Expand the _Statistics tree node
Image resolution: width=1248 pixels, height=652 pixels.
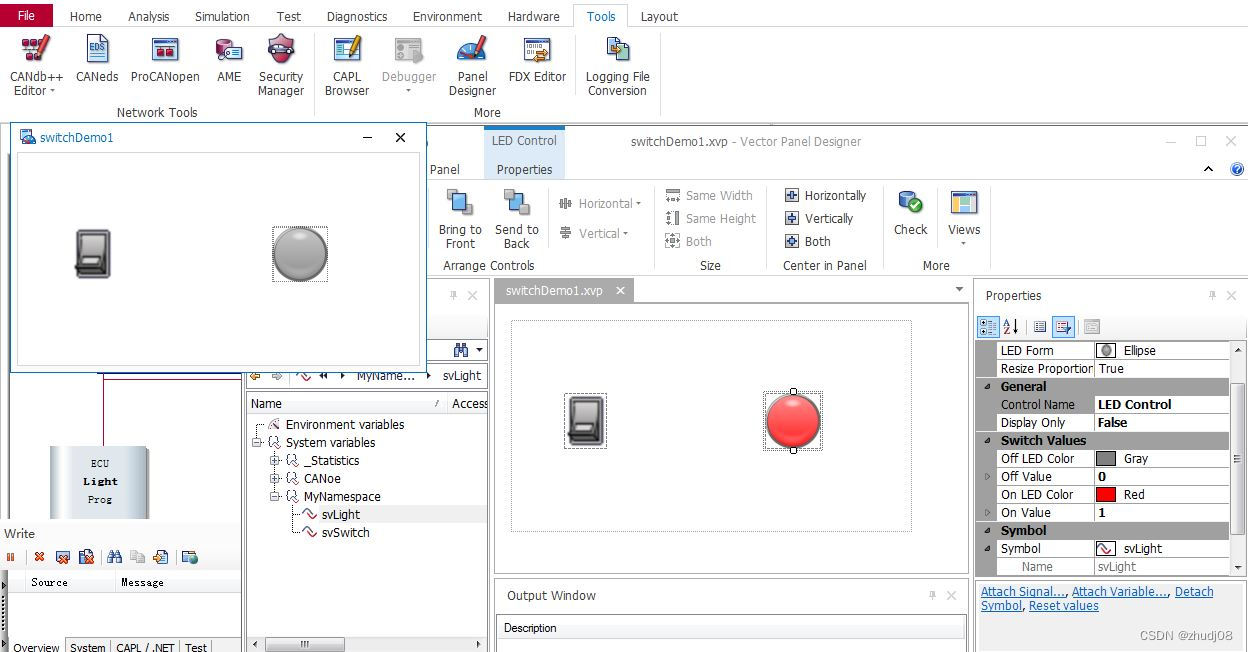click(275, 461)
